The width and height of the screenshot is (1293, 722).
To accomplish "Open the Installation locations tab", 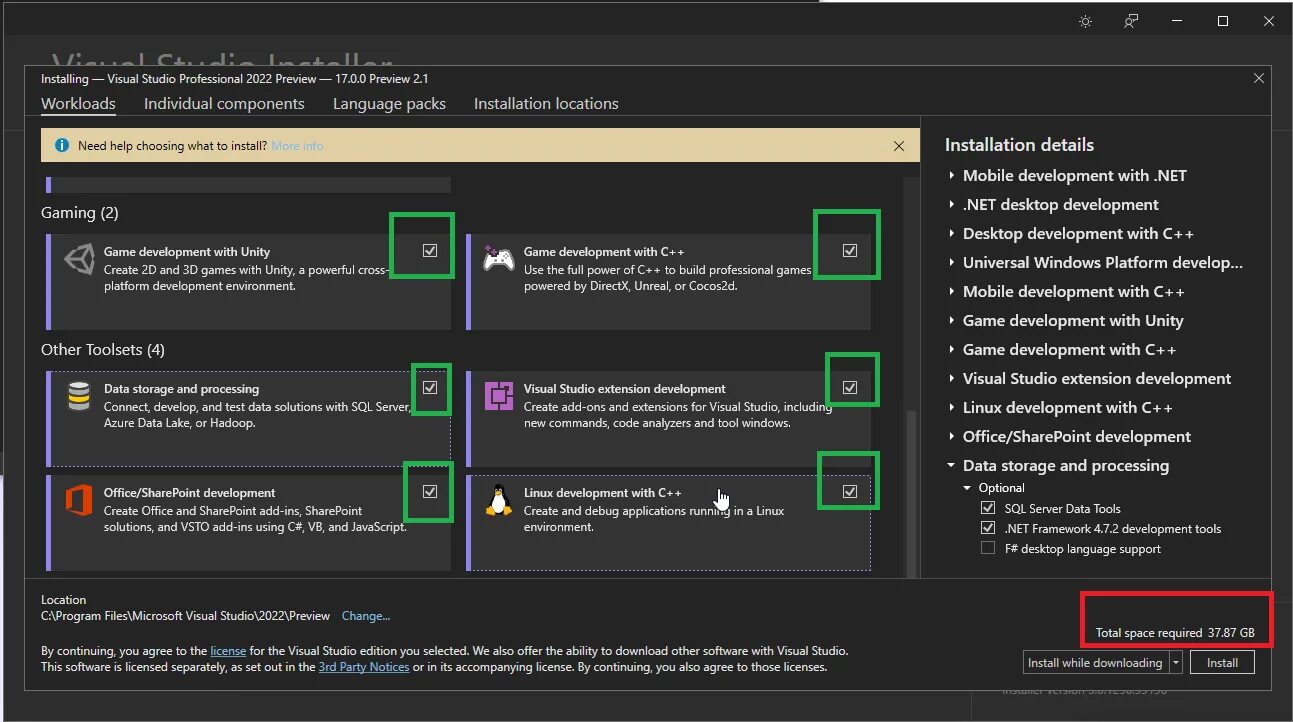I will [546, 104].
